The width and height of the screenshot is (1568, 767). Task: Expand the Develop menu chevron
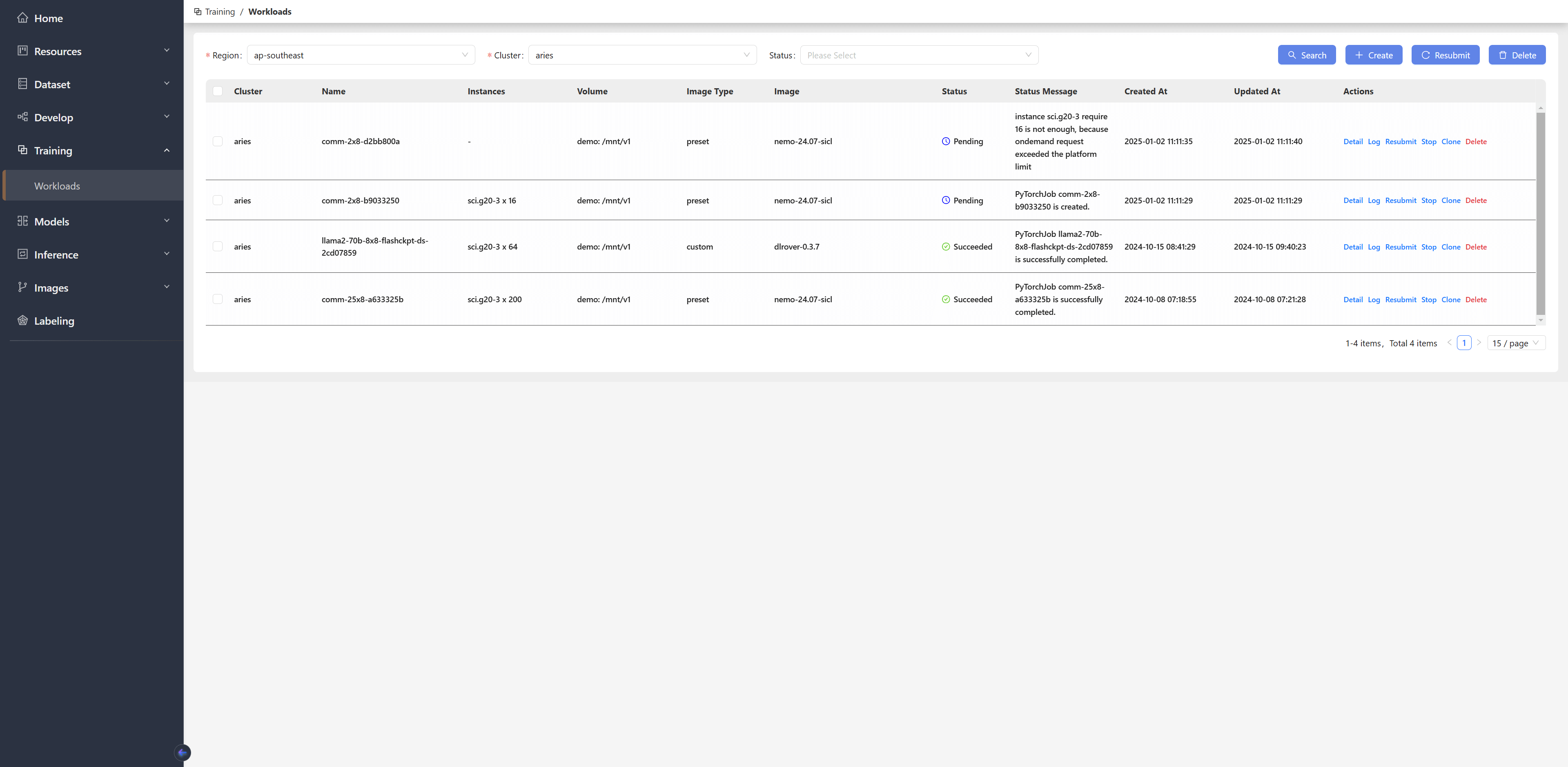[x=167, y=117]
